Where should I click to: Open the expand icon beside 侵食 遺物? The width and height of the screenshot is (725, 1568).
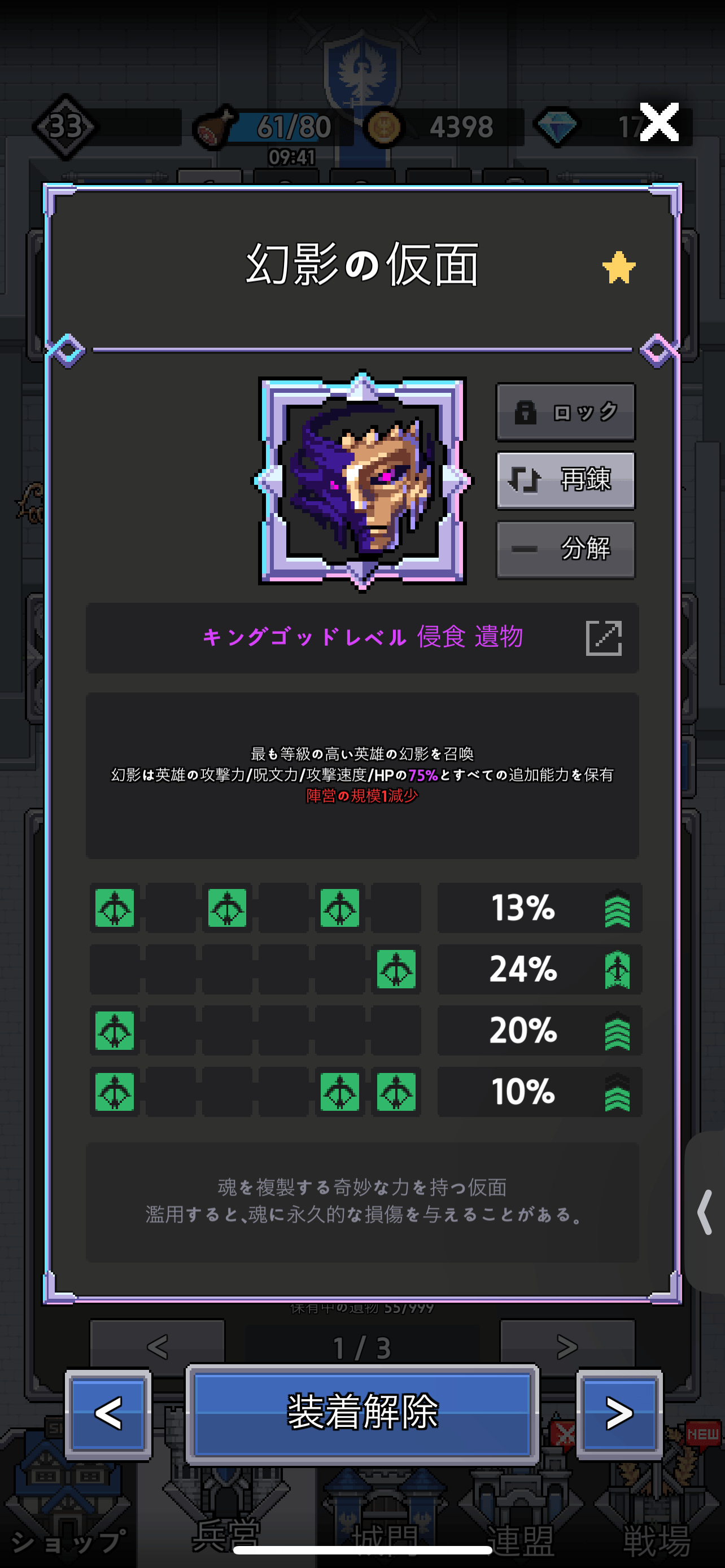tap(603, 638)
